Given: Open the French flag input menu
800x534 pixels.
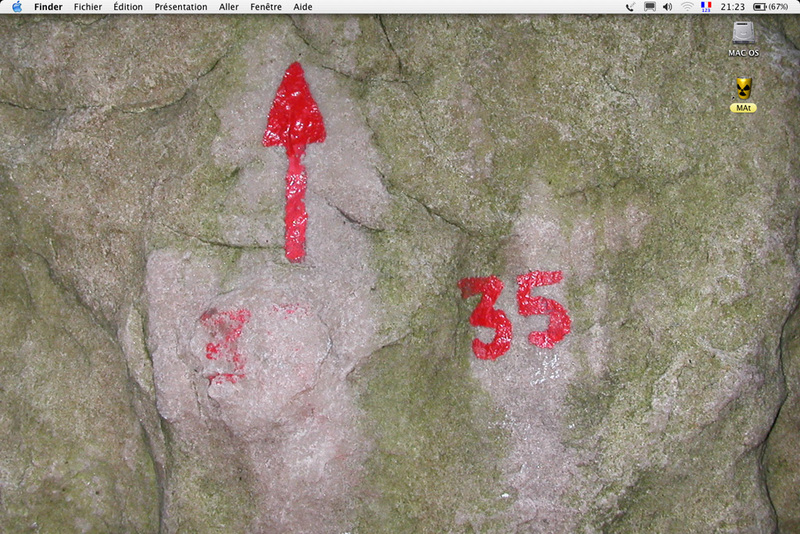Looking at the screenshot, I should [706, 7].
